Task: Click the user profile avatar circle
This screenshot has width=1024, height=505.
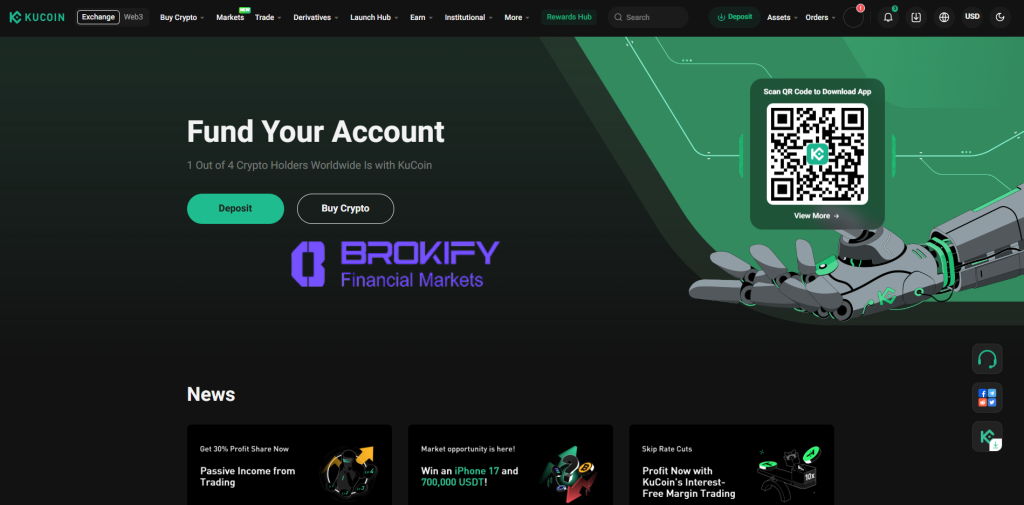Action: (854, 18)
